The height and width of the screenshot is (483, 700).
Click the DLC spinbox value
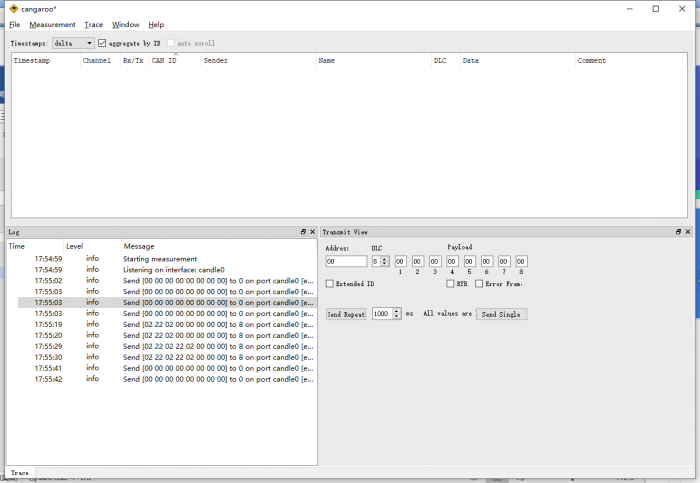pyautogui.click(x=376, y=262)
